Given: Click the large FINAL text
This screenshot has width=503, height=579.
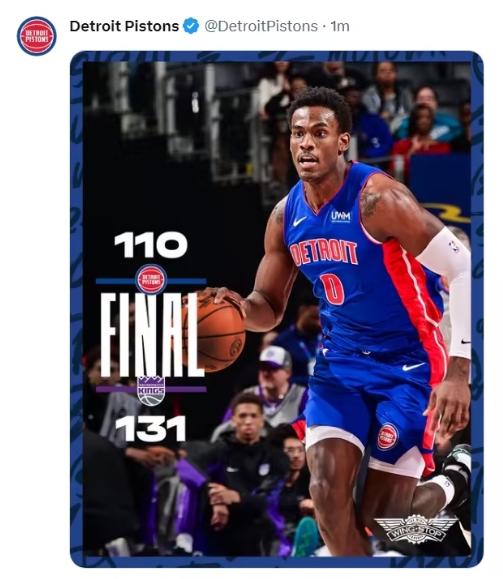Looking at the screenshot, I should pyautogui.click(x=151, y=335).
